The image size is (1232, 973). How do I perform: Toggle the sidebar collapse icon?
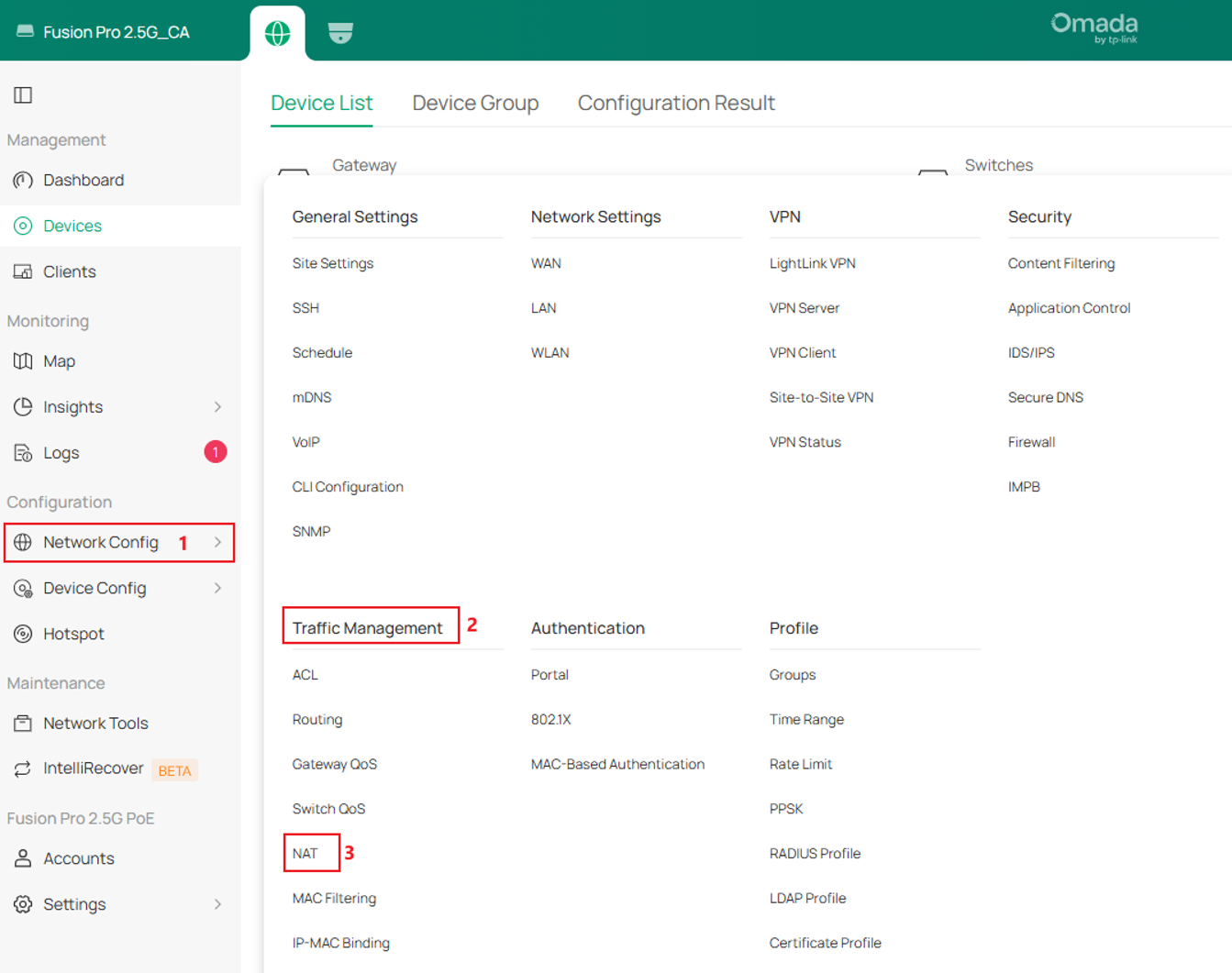pyautogui.click(x=23, y=94)
